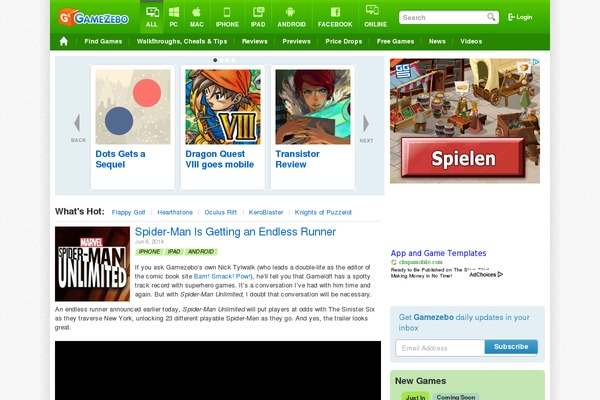Go to home via house icon
600x400 pixels.
coord(64,41)
